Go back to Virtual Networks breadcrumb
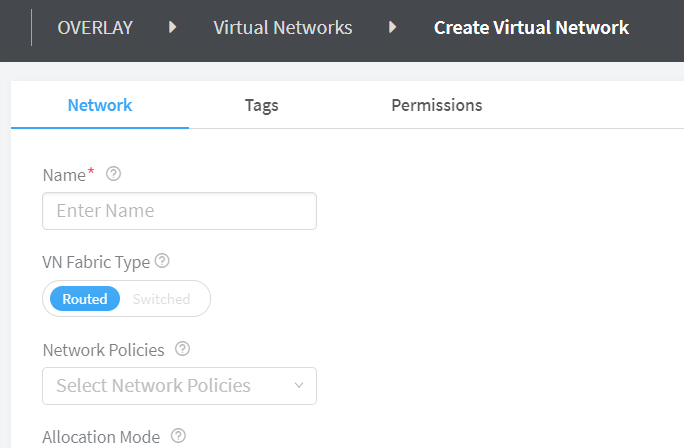This screenshot has width=684, height=448. [x=283, y=27]
